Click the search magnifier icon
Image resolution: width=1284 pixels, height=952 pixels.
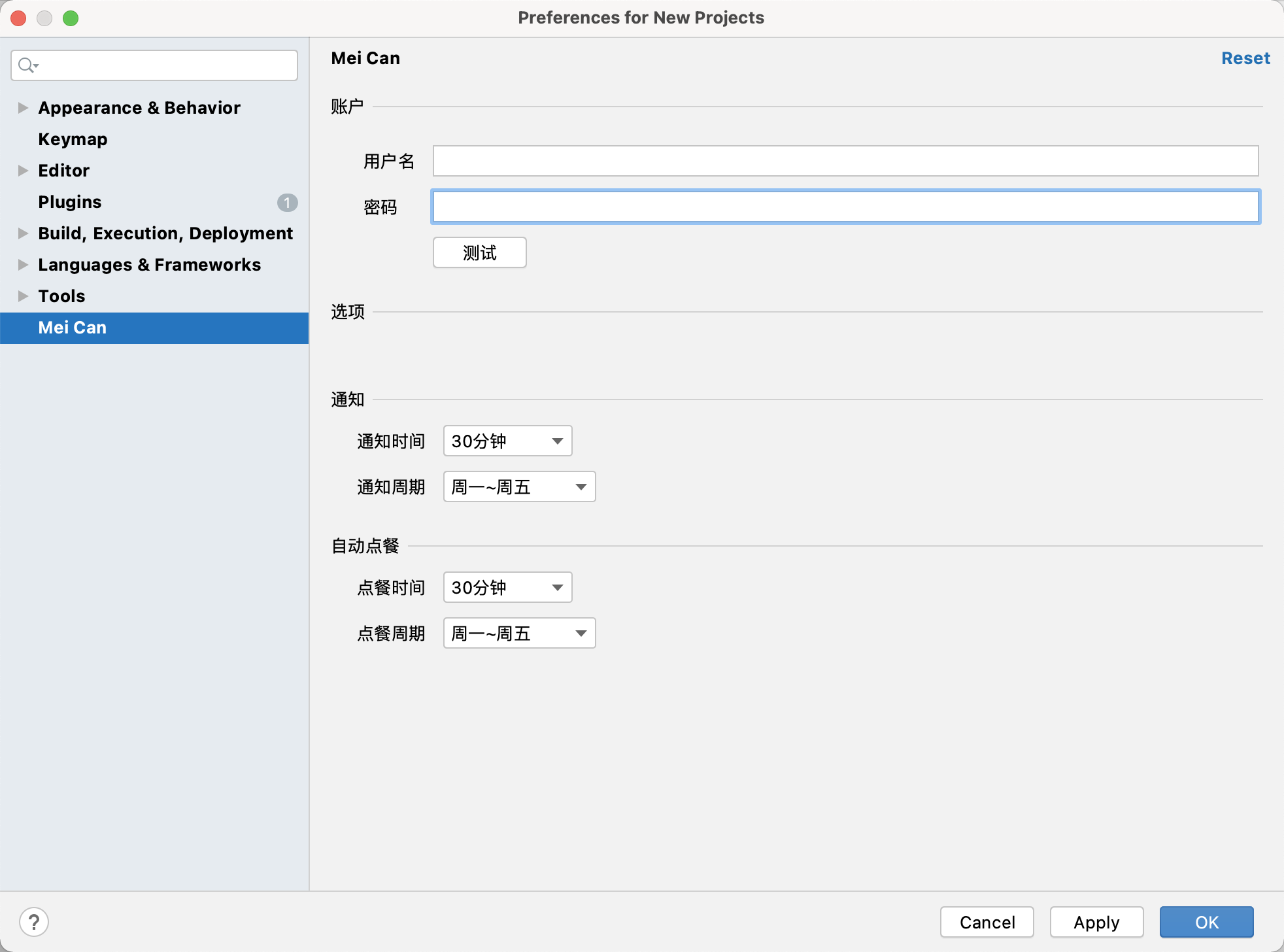[x=27, y=65]
